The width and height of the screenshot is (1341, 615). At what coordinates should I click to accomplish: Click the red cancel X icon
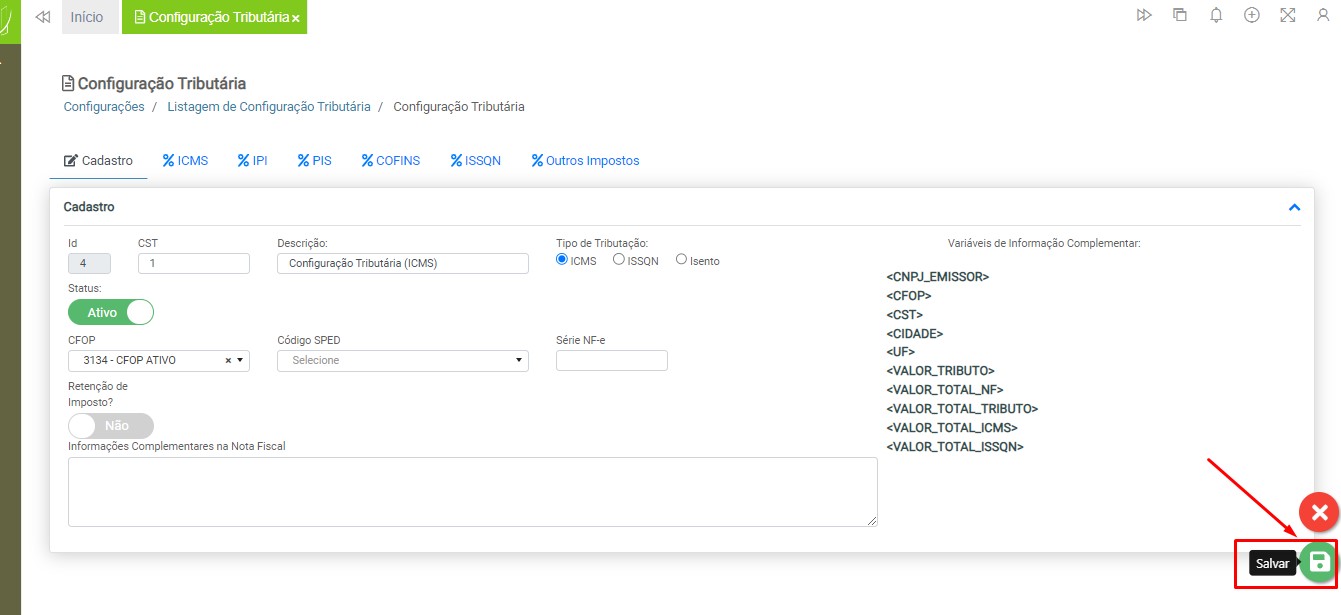pos(1319,513)
